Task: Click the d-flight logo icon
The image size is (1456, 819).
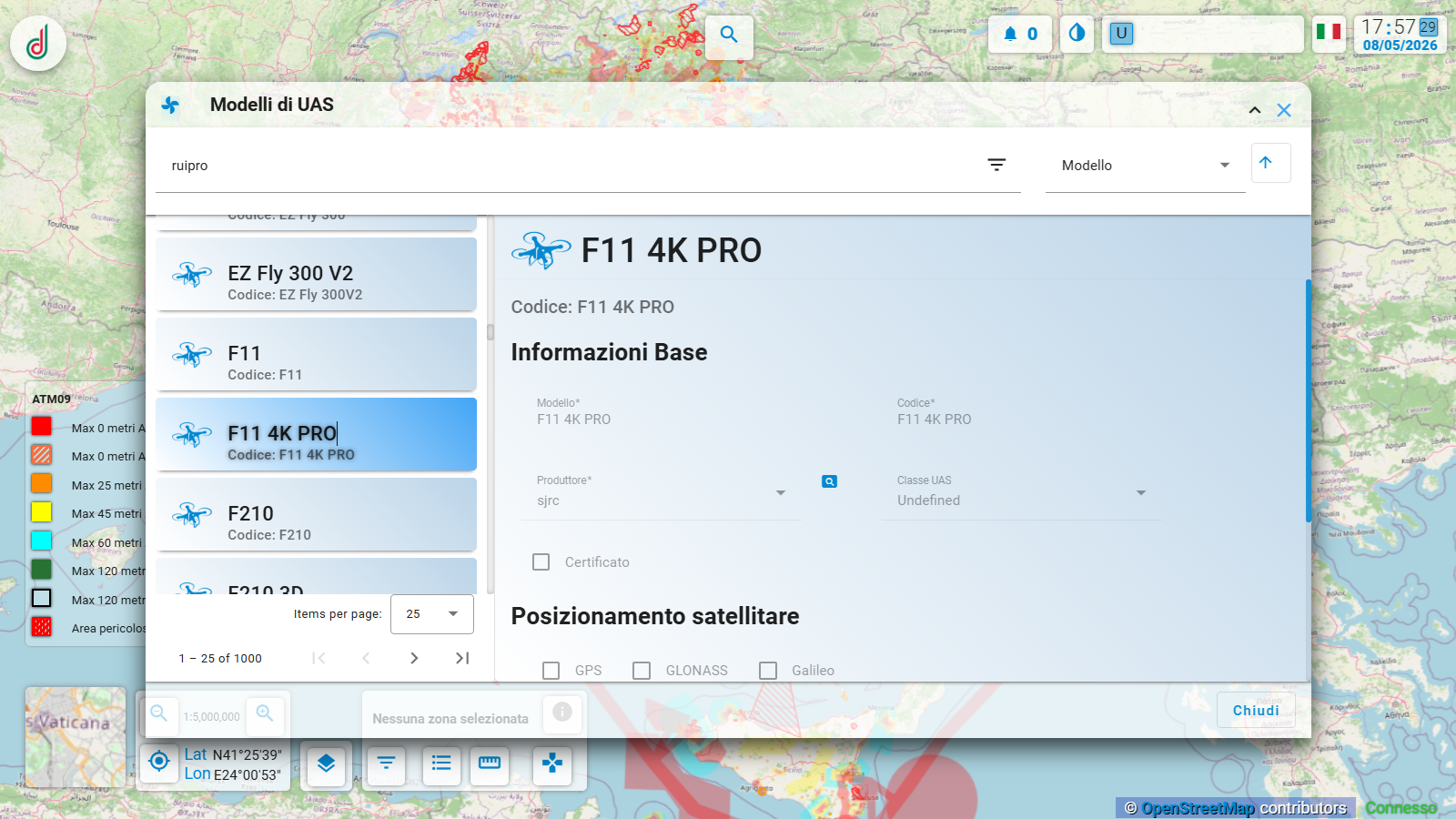Action: tap(38, 43)
